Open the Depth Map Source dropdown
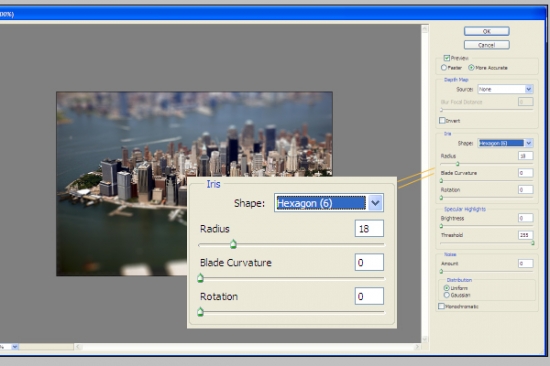550x366 pixels. (x=505, y=89)
